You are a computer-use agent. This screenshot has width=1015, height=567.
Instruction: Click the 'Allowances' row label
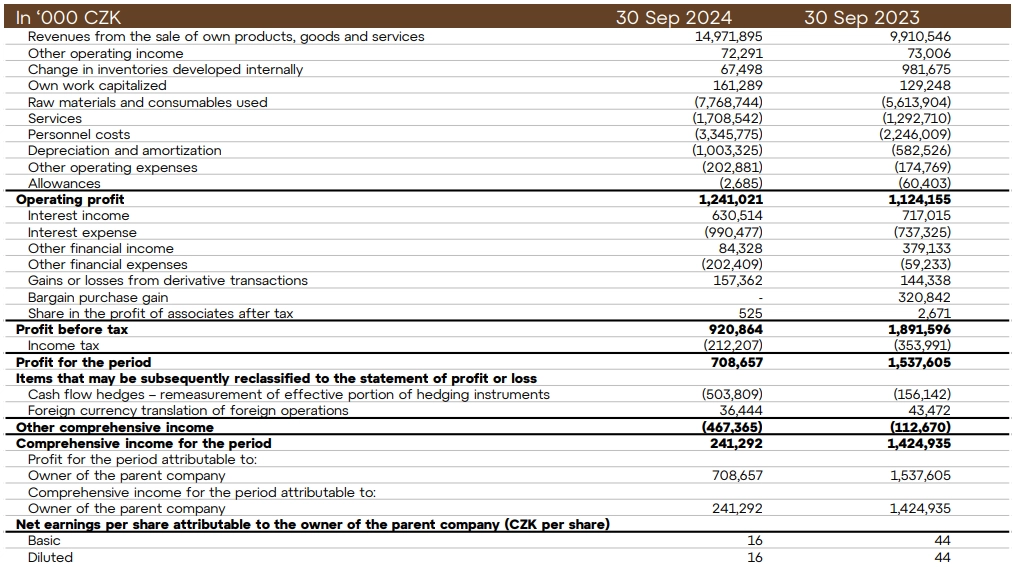click(x=64, y=183)
